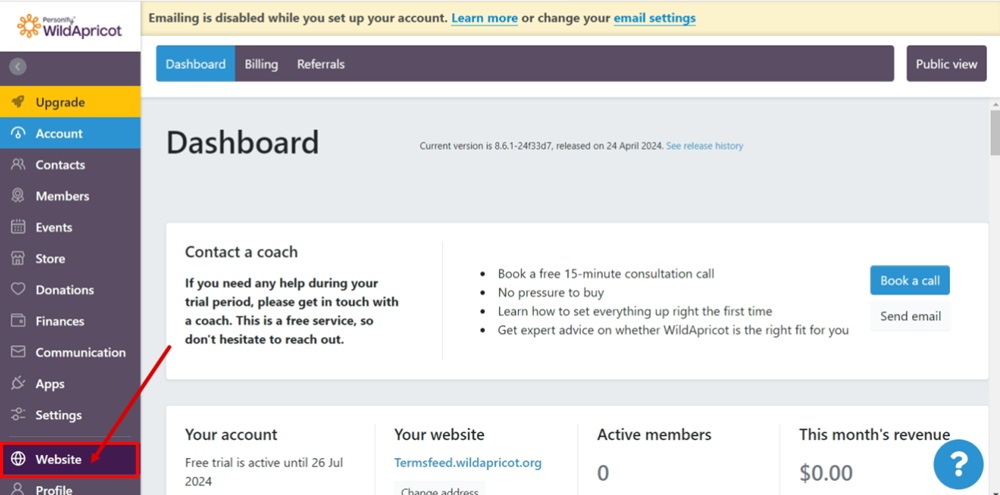Click the Members badge icon
Viewport: 1000px width, 495px height.
[18, 196]
